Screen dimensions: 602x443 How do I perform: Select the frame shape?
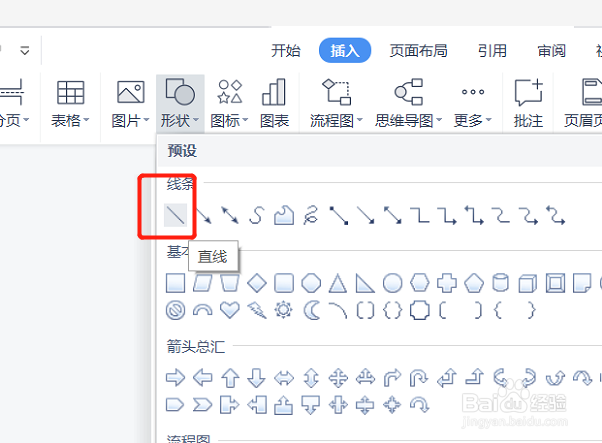pyautogui.click(x=555, y=283)
